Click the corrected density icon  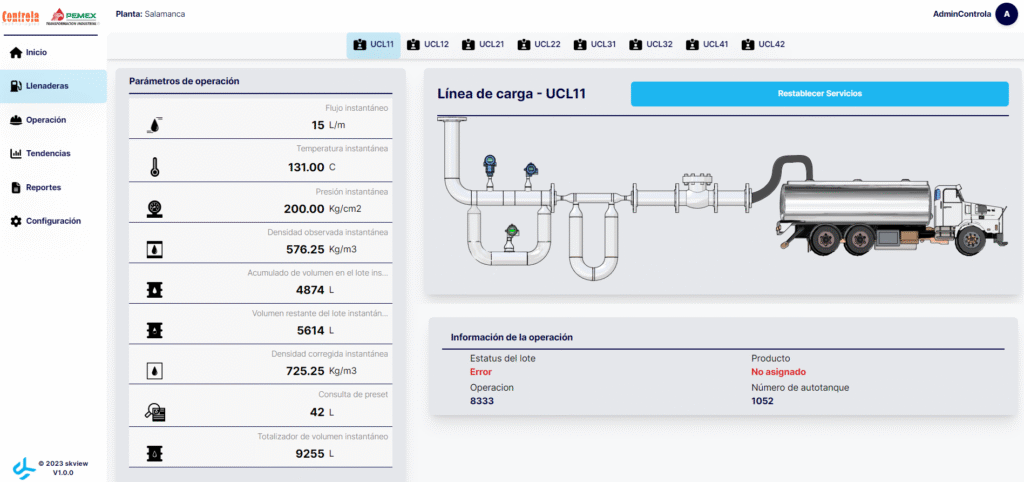coord(155,371)
